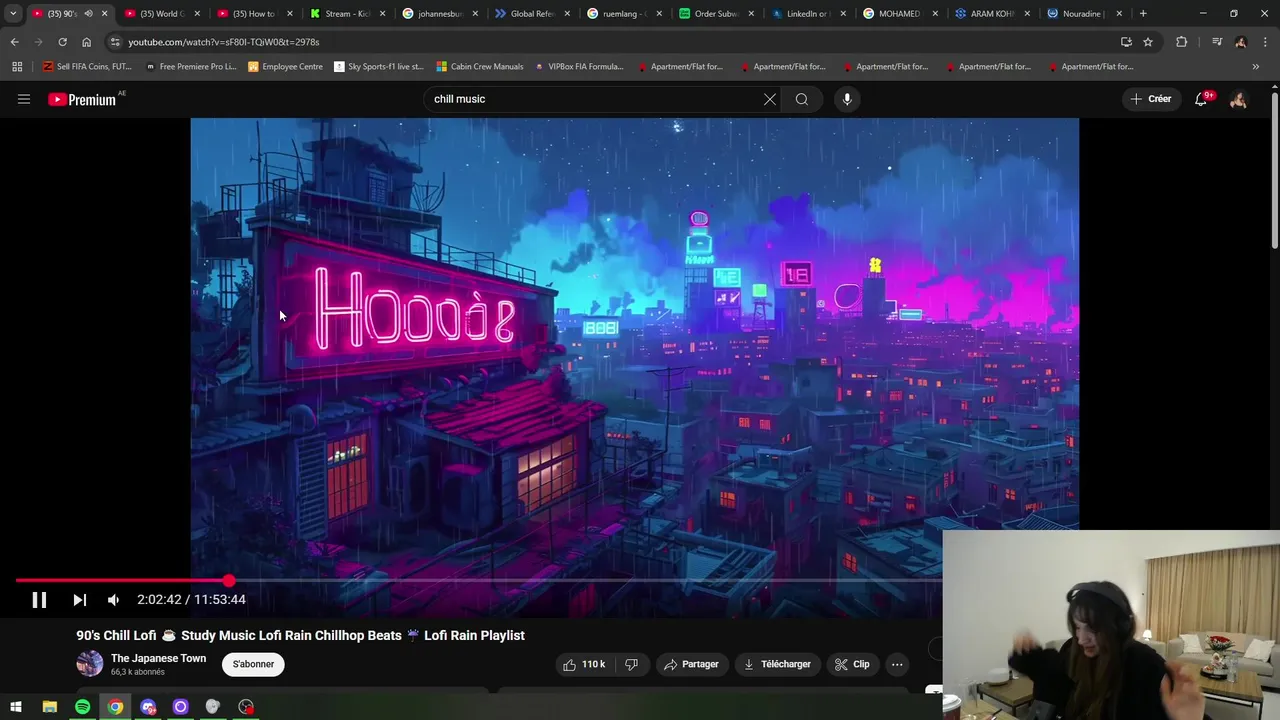Switch to the 'Order Subw' tab
Screen dimensions: 1280x720
click(x=716, y=13)
